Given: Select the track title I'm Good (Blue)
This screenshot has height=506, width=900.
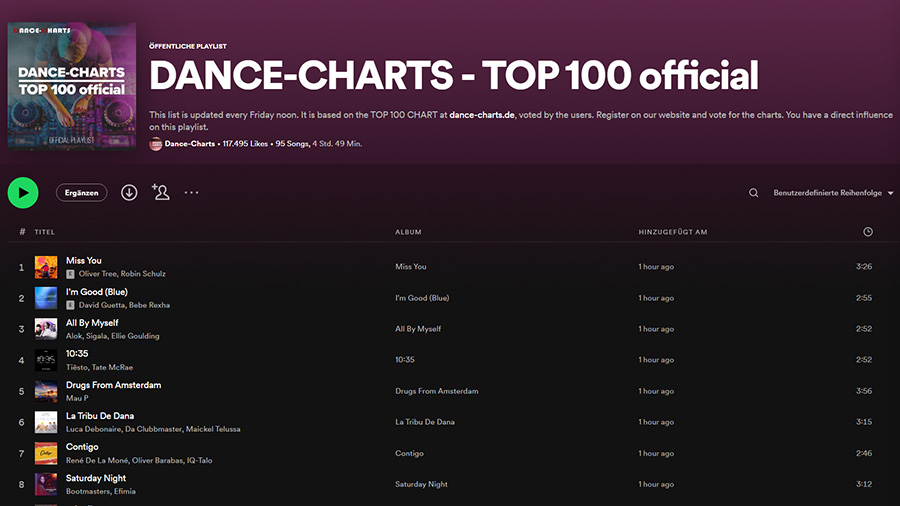Looking at the screenshot, I should (x=97, y=292).
